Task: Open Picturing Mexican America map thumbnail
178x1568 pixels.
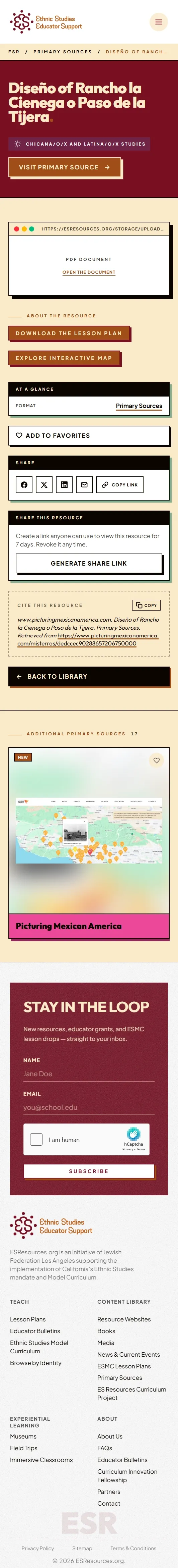Action: click(89, 830)
